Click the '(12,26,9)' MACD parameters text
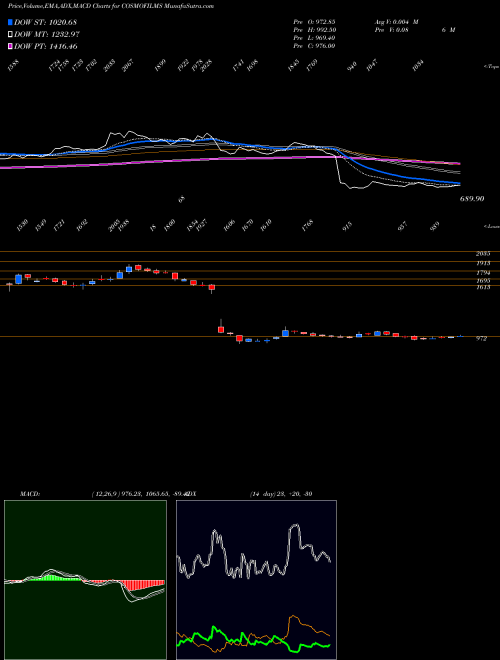This screenshot has height=660, width=500. click(104, 494)
